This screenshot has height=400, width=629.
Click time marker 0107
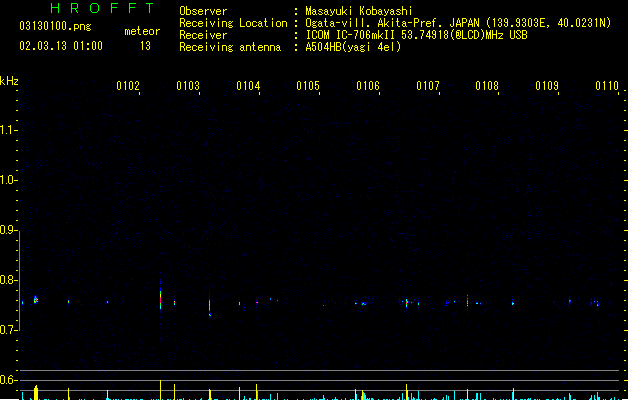click(428, 86)
